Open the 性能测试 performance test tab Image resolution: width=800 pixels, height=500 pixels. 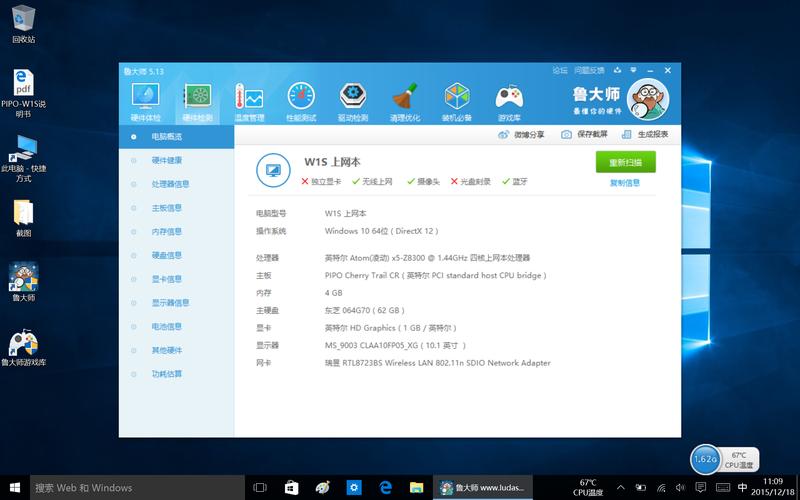point(301,103)
